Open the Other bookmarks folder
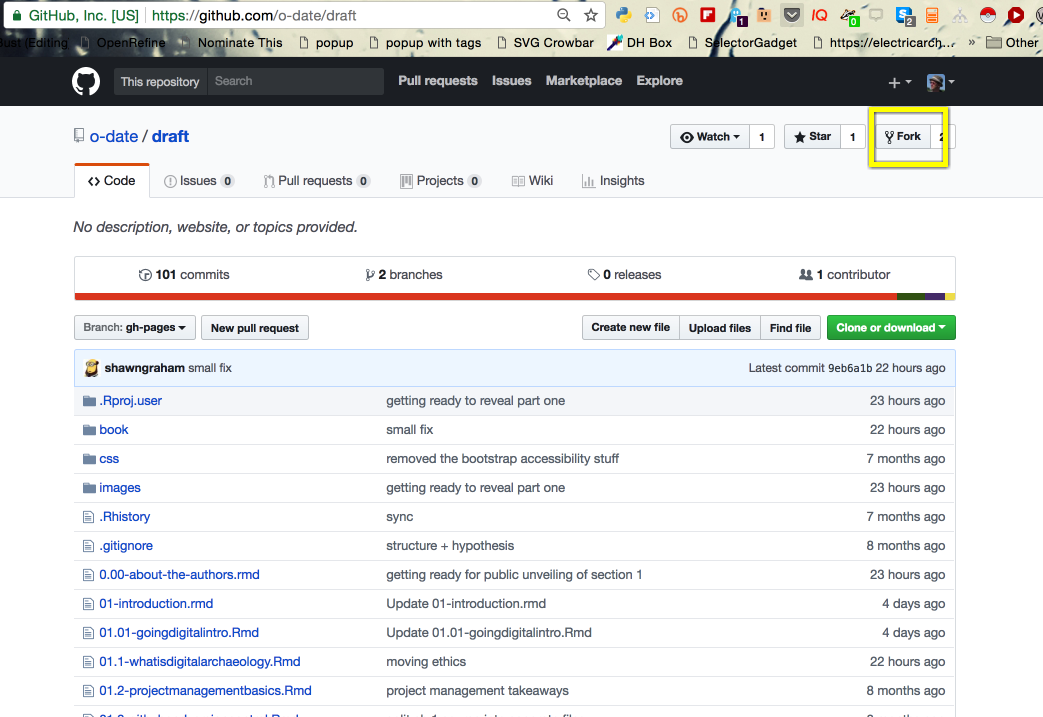Image resolution: width=1043 pixels, height=717 pixels. click(x=1012, y=43)
